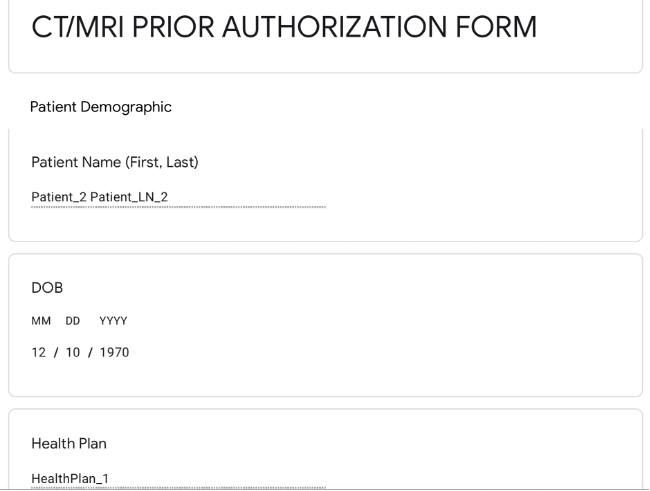Viewport: 650px width, 491px height.
Task: Click the Patient Name text field
Action: [x=178, y=197]
